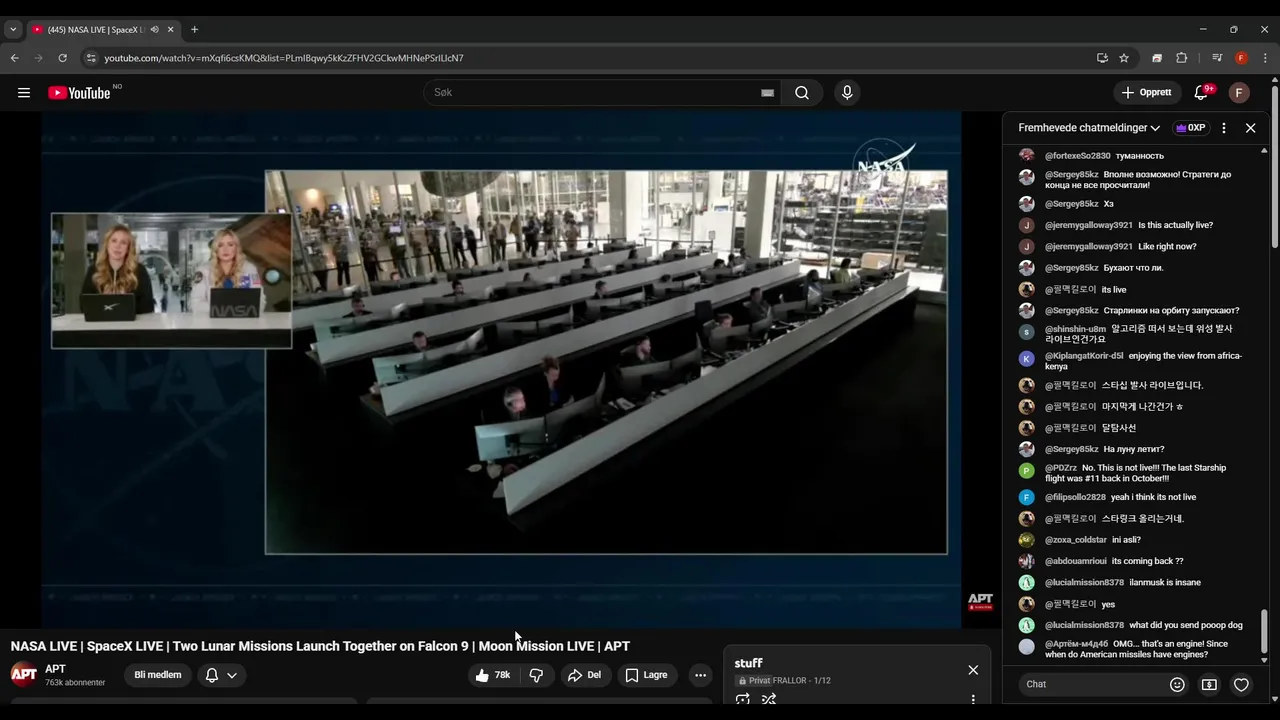Toggle shuffle playlist icon
The height and width of the screenshot is (720, 1280).
point(769,700)
